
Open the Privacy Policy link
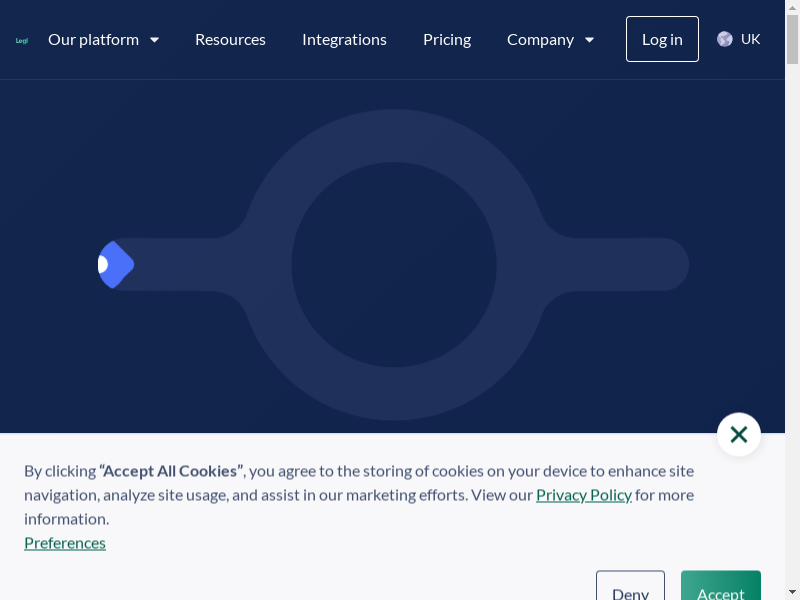[584, 495]
